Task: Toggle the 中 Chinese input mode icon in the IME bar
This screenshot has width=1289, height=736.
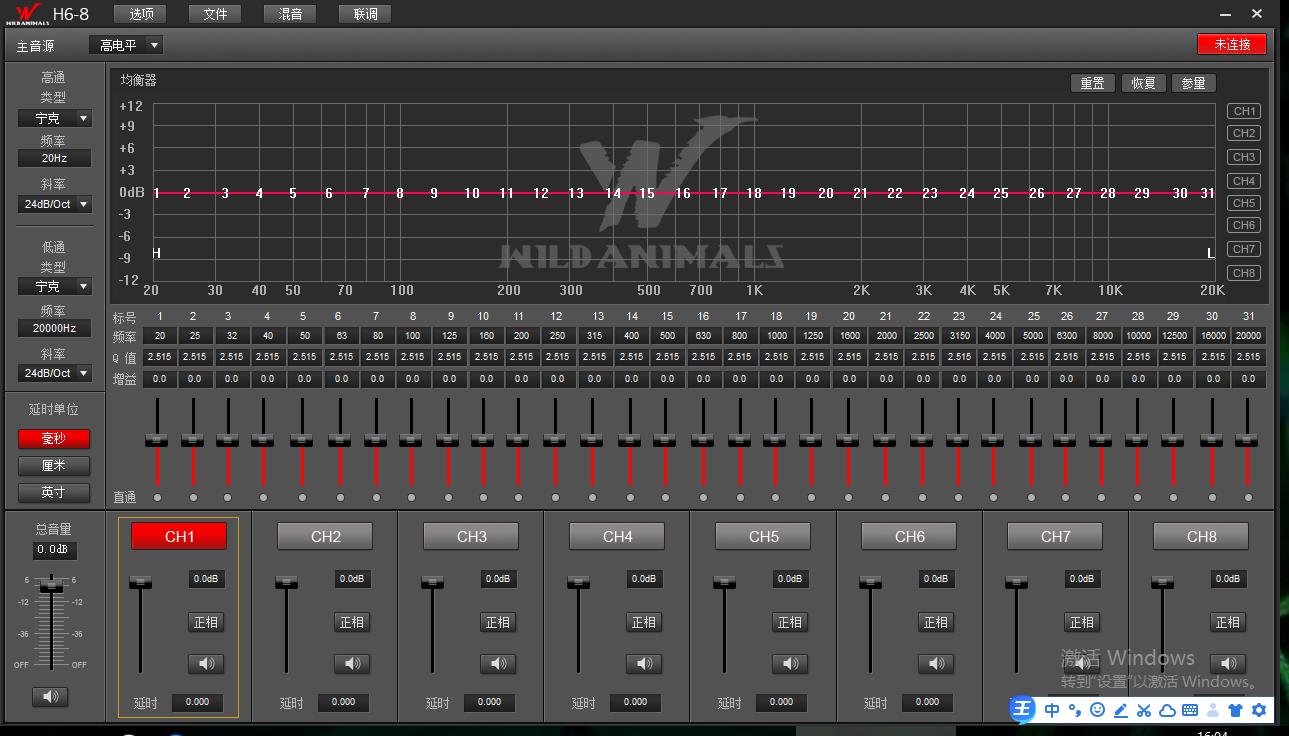Action: point(1052,710)
